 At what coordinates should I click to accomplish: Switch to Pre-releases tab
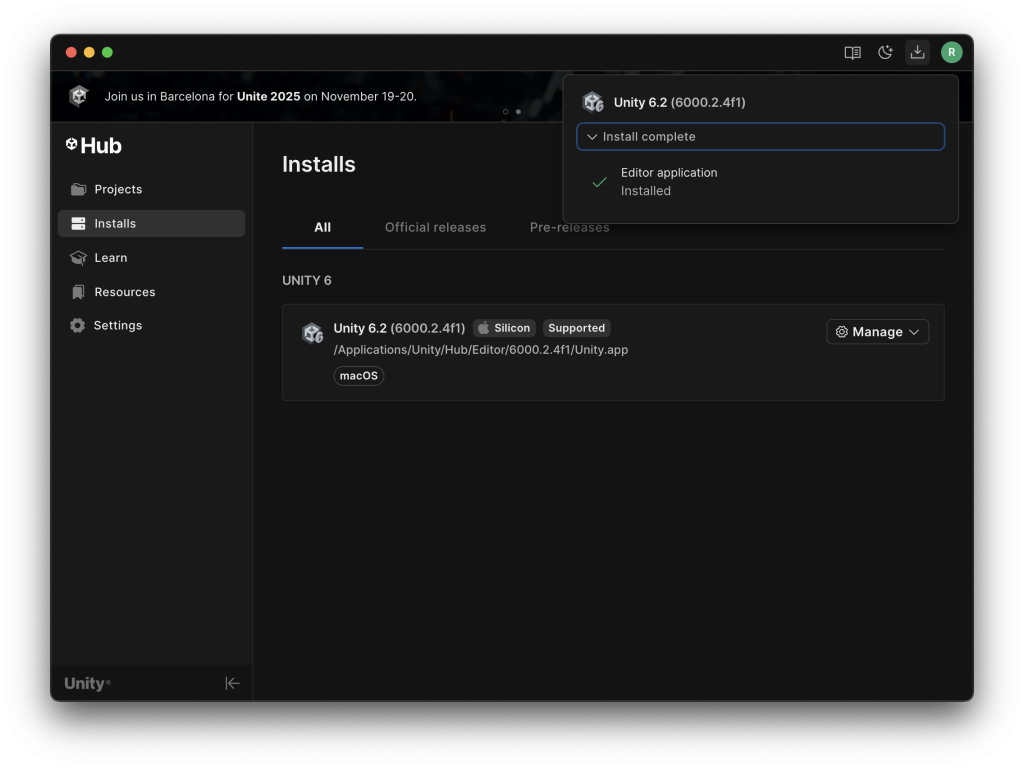coord(569,227)
